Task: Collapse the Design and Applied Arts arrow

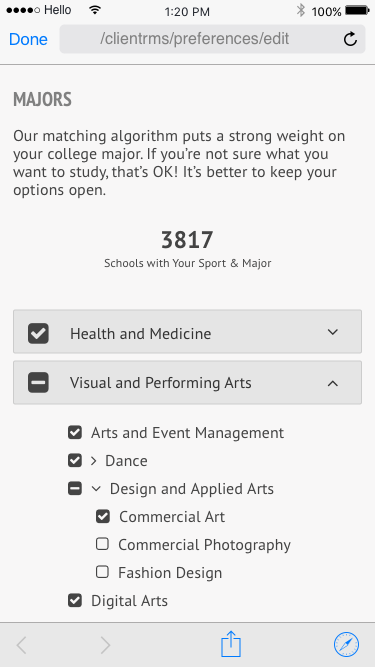Action: [x=97, y=489]
